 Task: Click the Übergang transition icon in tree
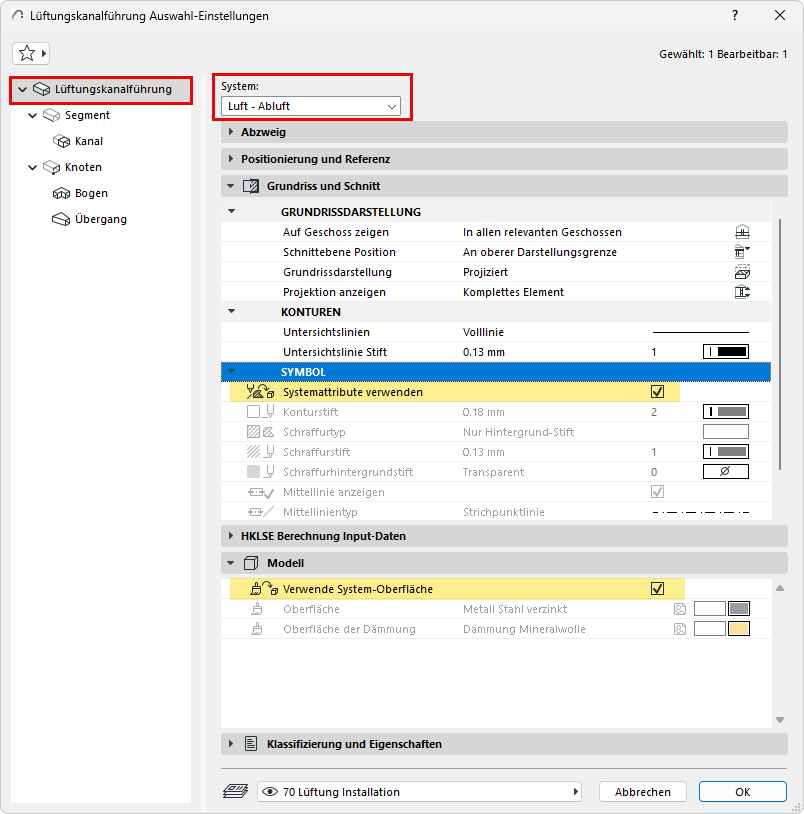tap(61, 219)
